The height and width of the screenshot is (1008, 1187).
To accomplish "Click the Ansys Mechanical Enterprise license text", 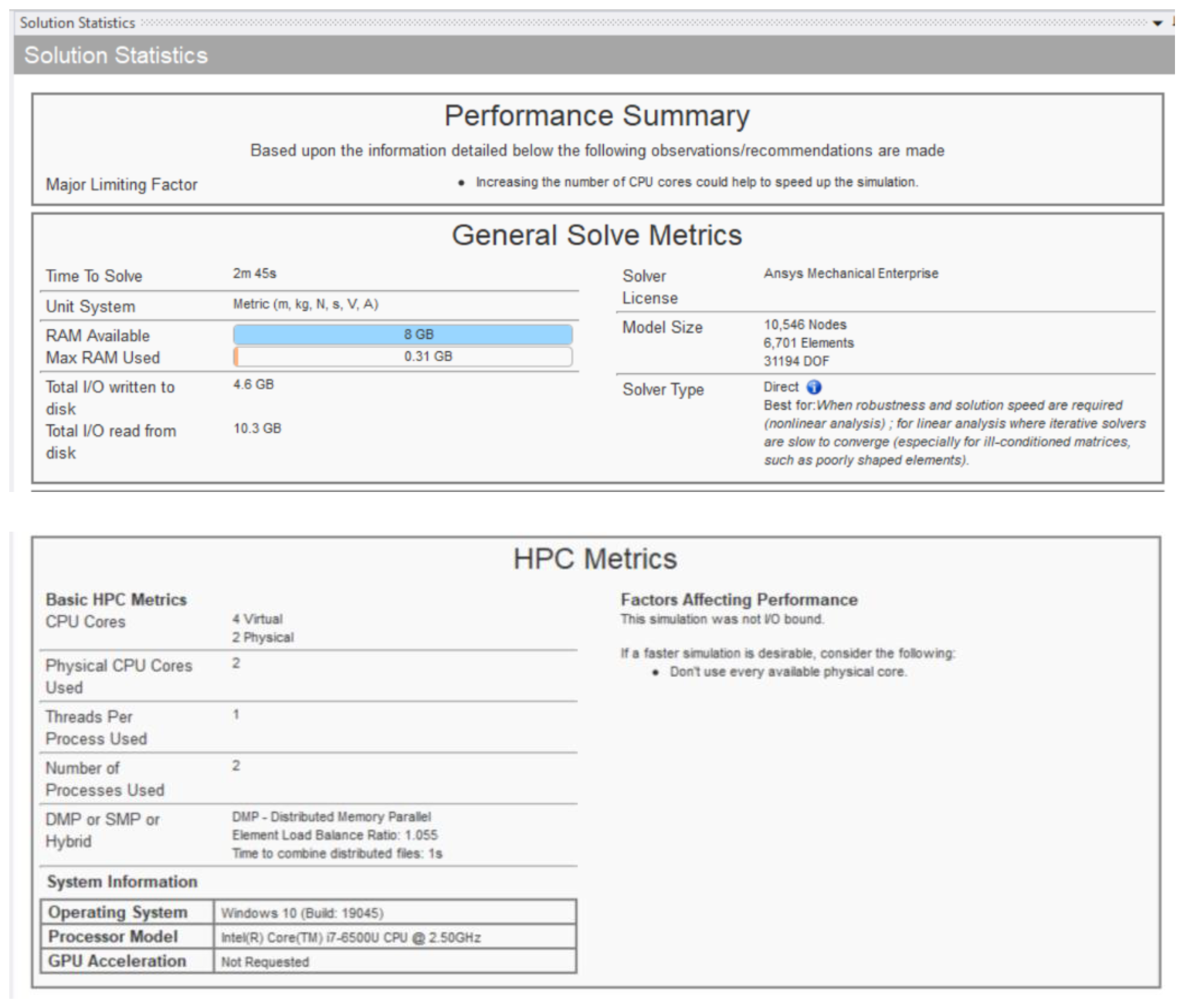I will [x=851, y=274].
